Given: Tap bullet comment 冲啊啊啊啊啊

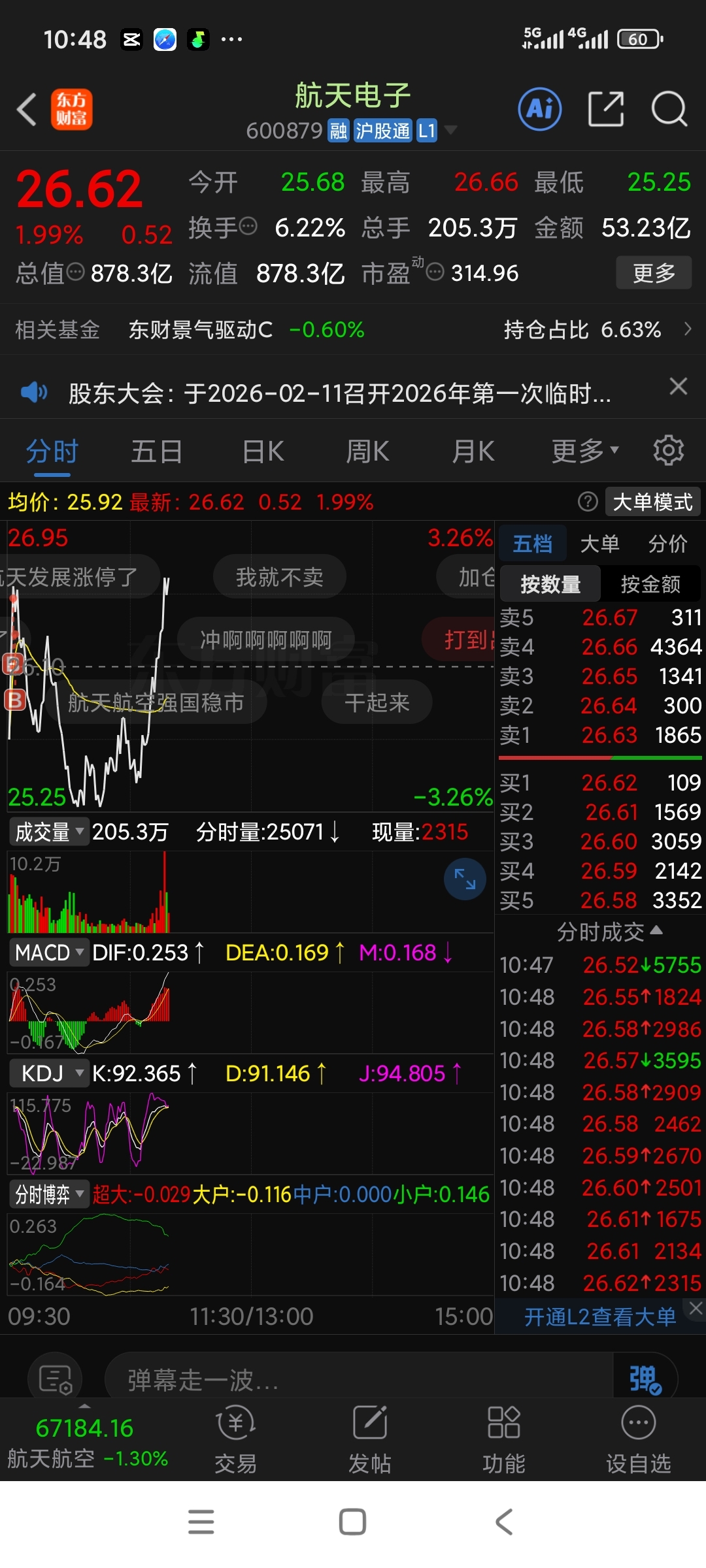Looking at the screenshot, I should pos(265,639).
